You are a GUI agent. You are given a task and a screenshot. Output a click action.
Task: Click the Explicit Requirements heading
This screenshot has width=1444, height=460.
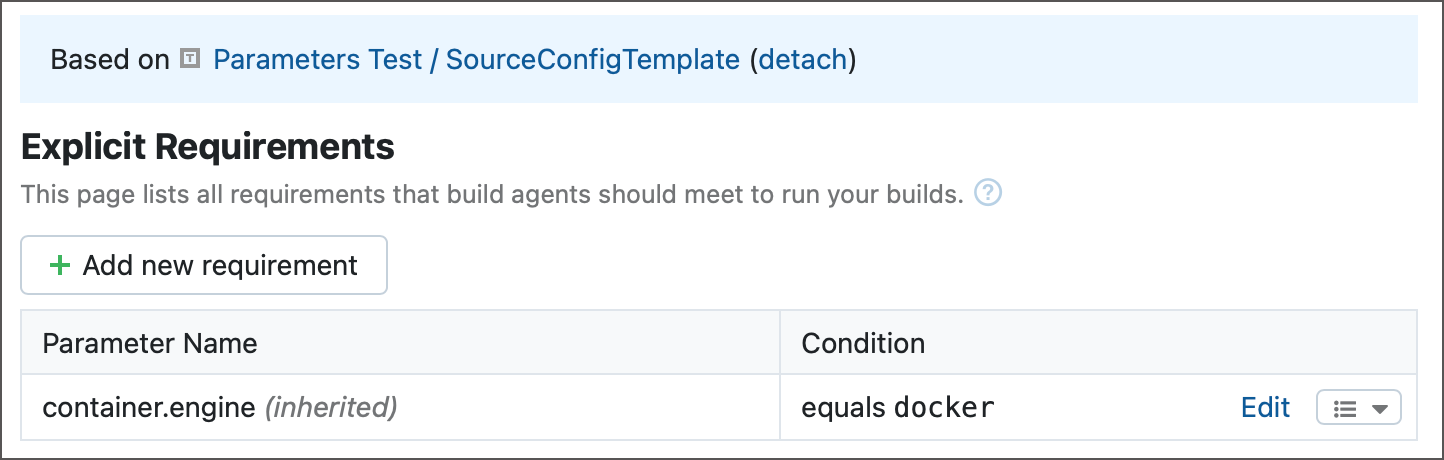[x=208, y=148]
